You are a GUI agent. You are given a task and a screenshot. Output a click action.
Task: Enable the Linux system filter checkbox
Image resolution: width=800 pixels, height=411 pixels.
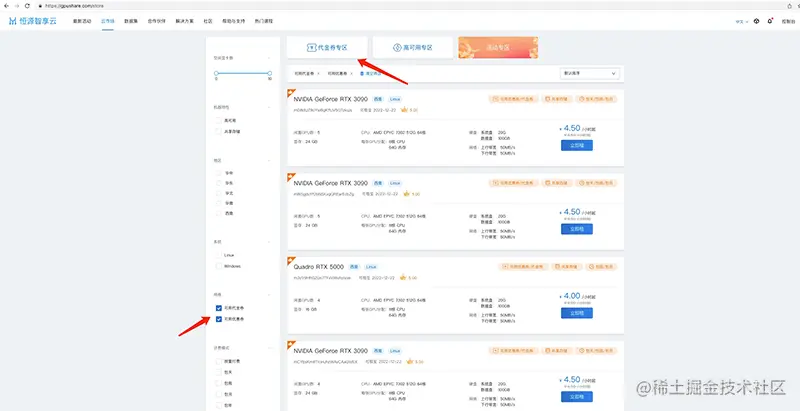(x=219, y=255)
